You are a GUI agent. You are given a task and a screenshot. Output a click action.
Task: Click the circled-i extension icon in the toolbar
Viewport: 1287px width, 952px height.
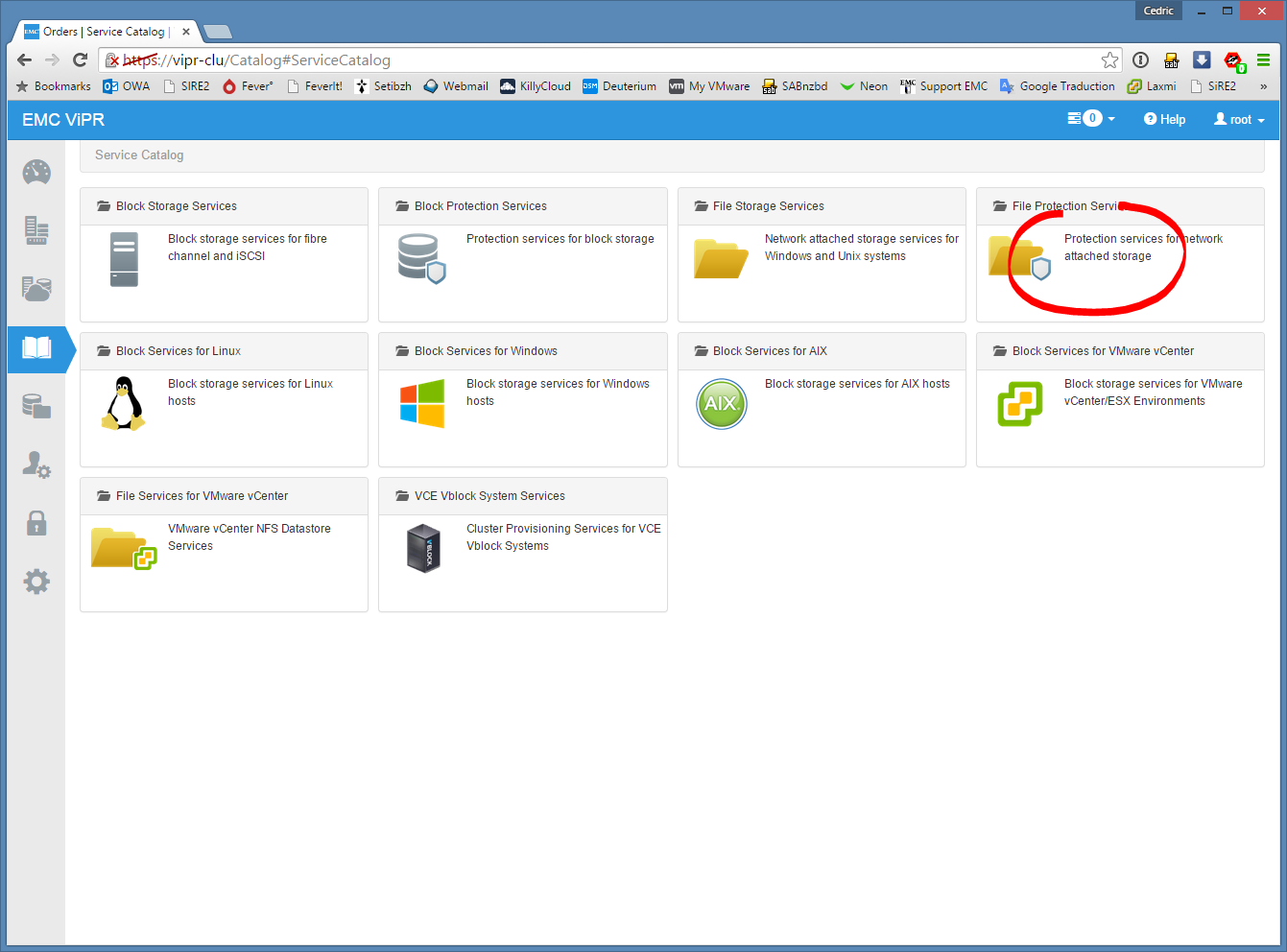click(x=1140, y=59)
